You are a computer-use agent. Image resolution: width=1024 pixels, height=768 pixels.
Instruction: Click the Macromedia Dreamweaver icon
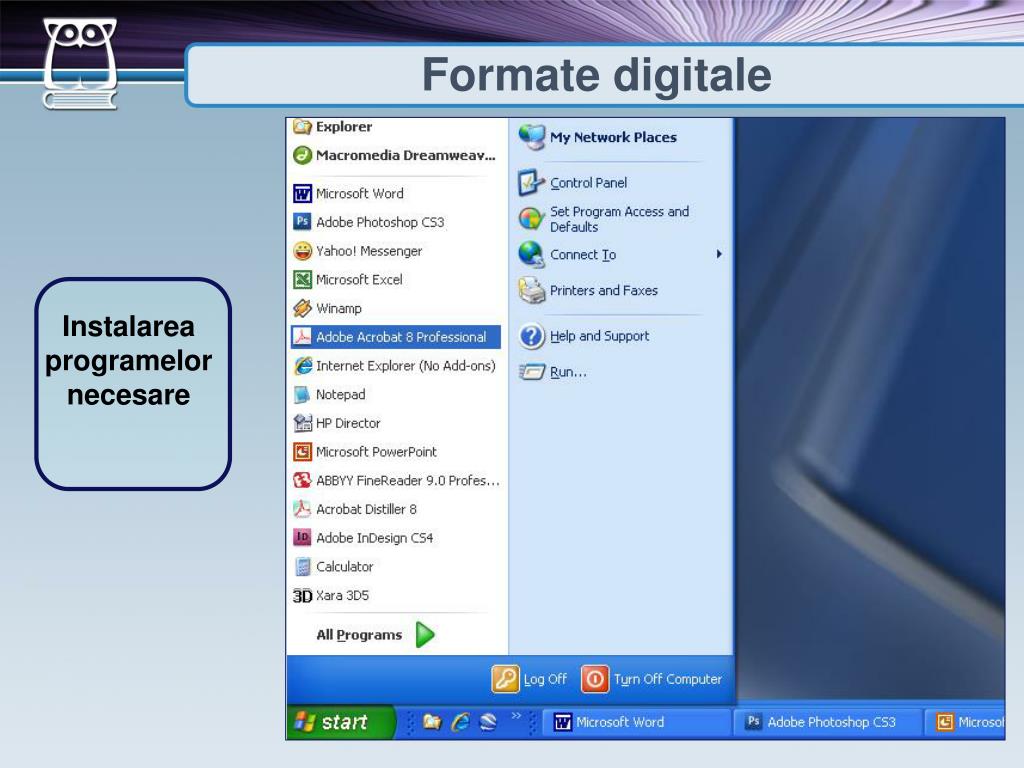click(x=302, y=155)
